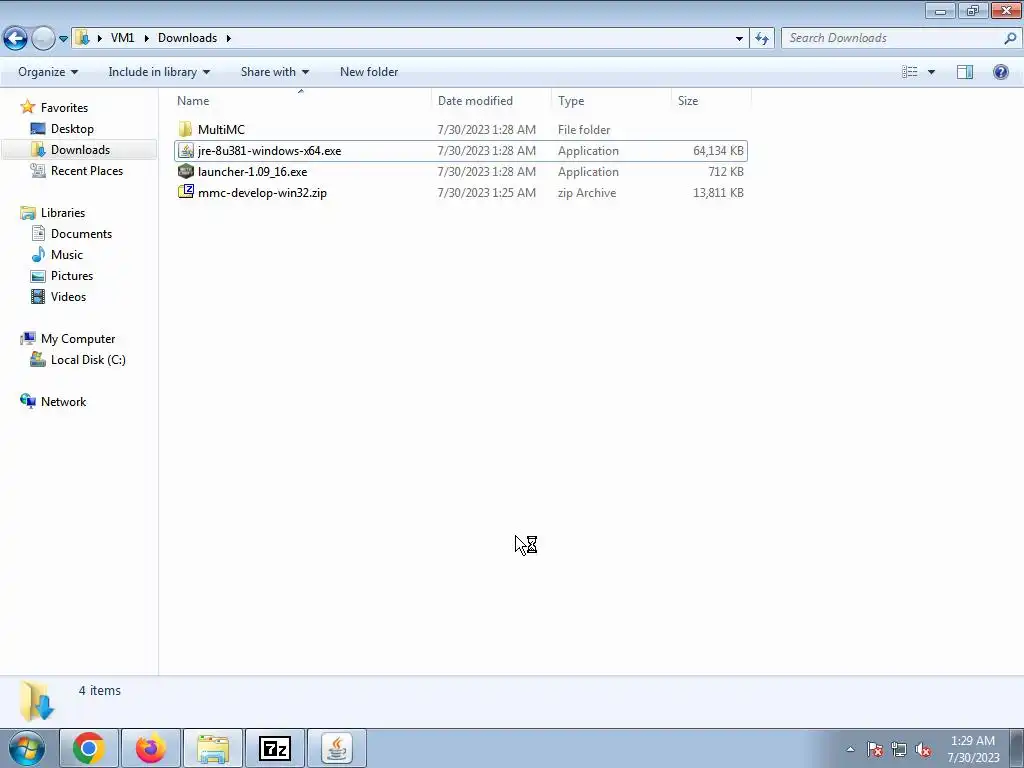Select Libraries in navigation pane

[63, 213]
